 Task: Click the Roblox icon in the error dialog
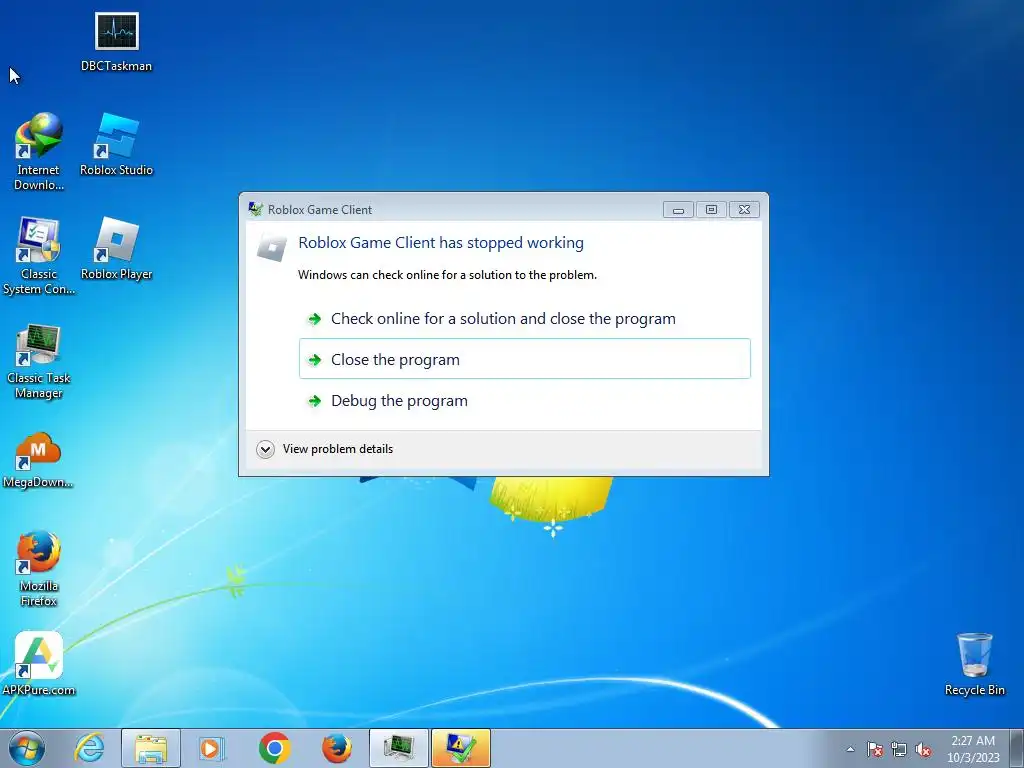[272, 247]
